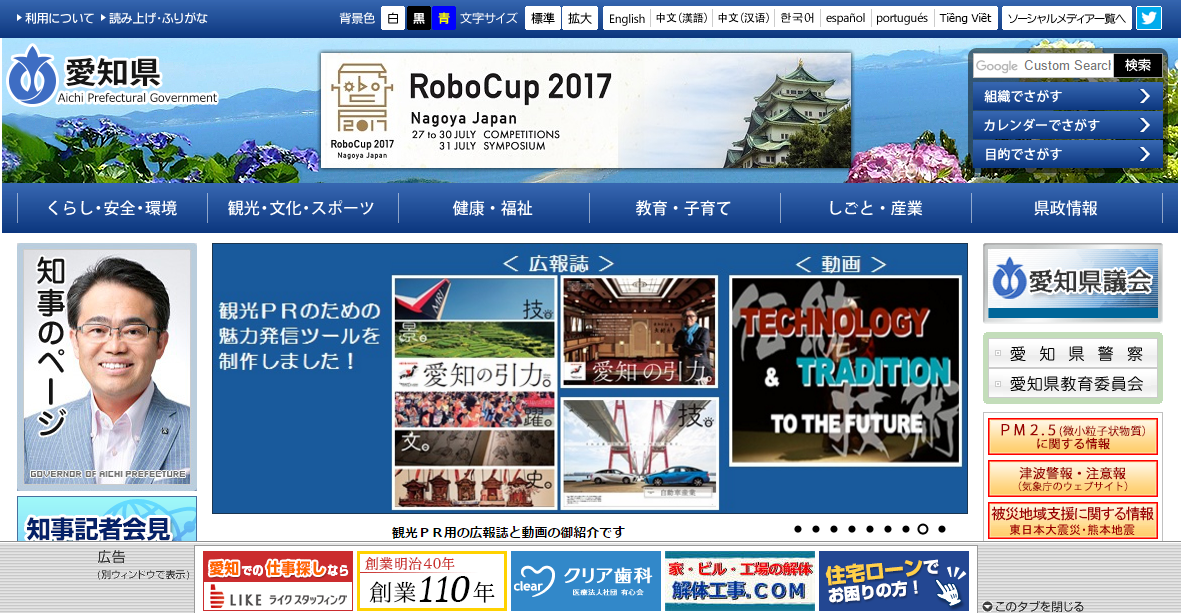Click caption 観光PR用の広報誌と動画の御紹介です

pyautogui.click(x=508, y=532)
